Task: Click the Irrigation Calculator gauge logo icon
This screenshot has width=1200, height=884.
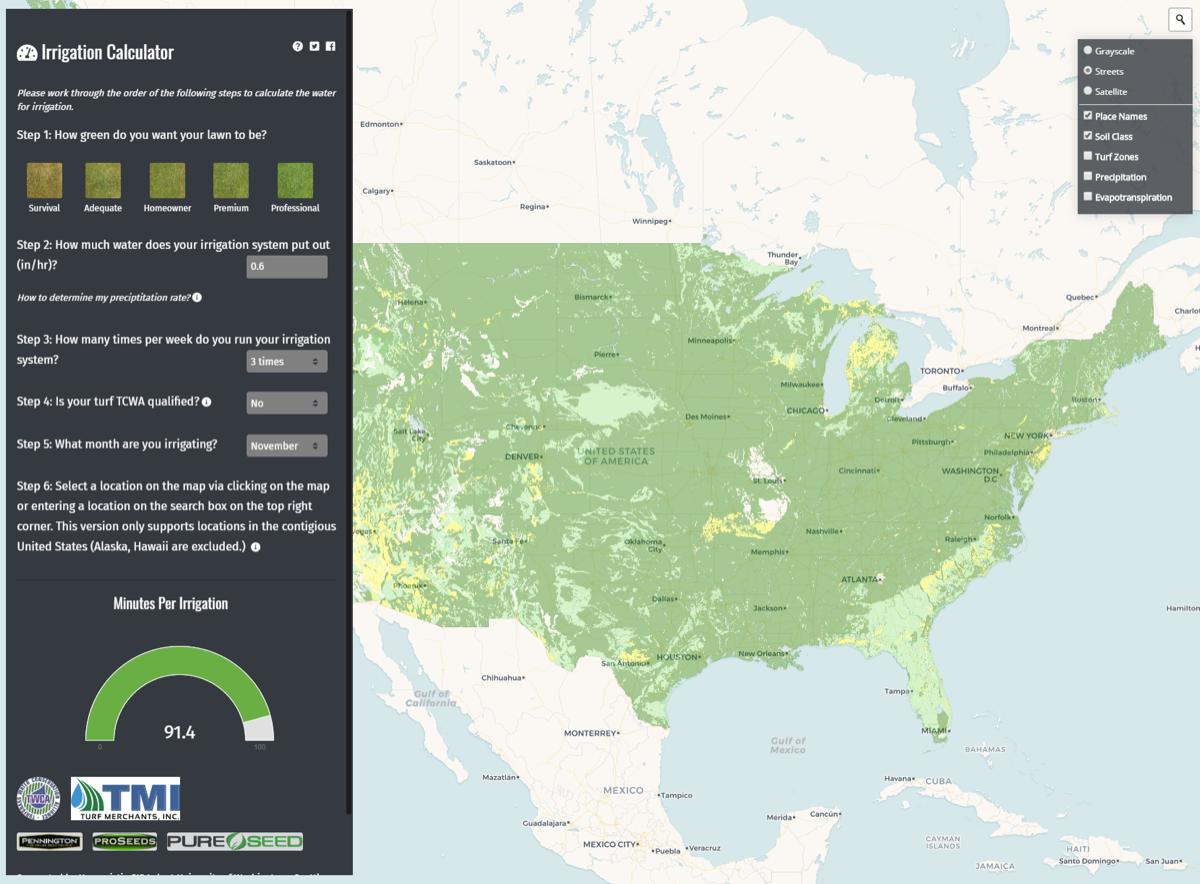Action: (27, 53)
